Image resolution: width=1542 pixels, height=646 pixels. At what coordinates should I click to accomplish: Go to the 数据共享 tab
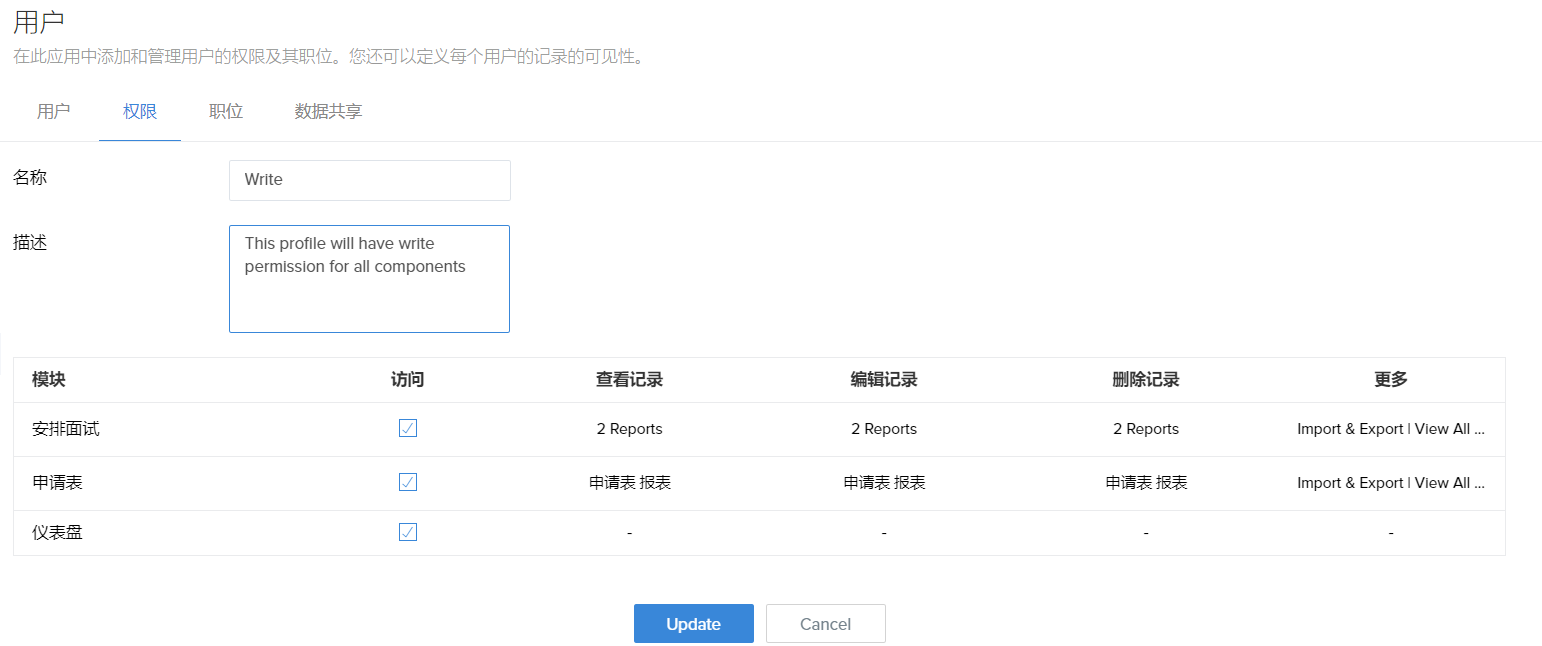click(x=328, y=111)
